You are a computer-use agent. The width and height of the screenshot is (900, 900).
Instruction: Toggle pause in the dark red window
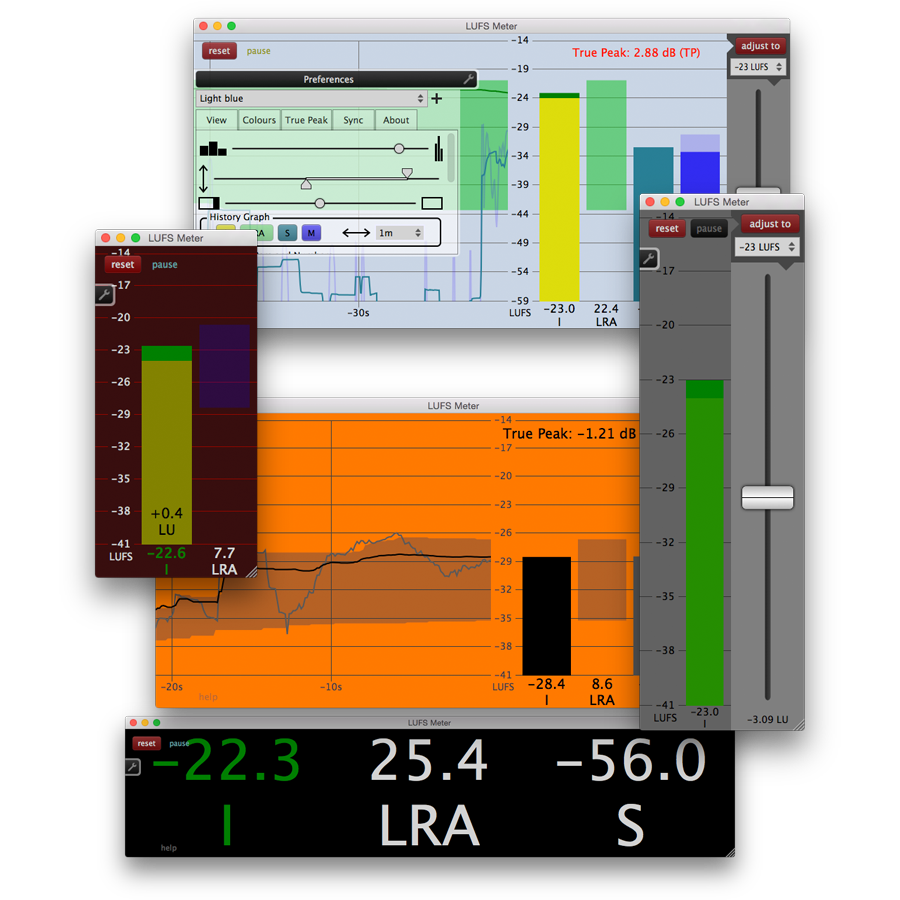coord(165,265)
